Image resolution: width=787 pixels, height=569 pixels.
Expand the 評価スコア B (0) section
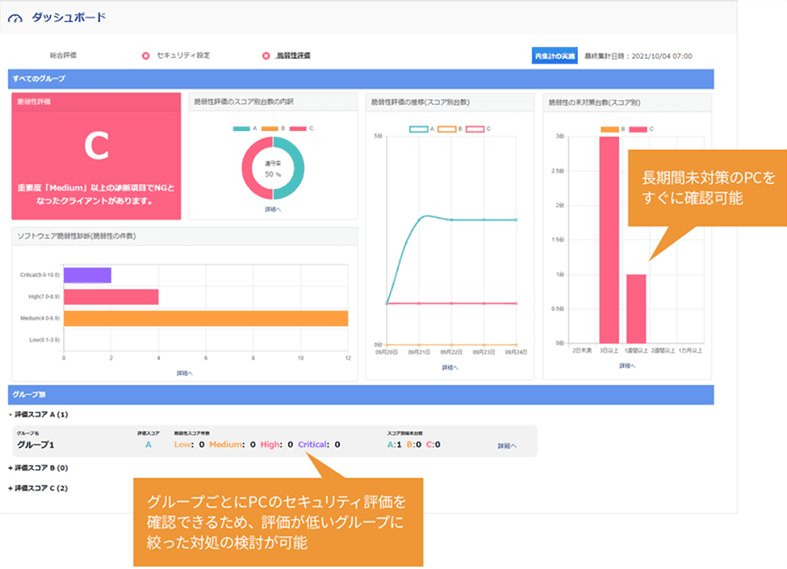(x=38, y=468)
